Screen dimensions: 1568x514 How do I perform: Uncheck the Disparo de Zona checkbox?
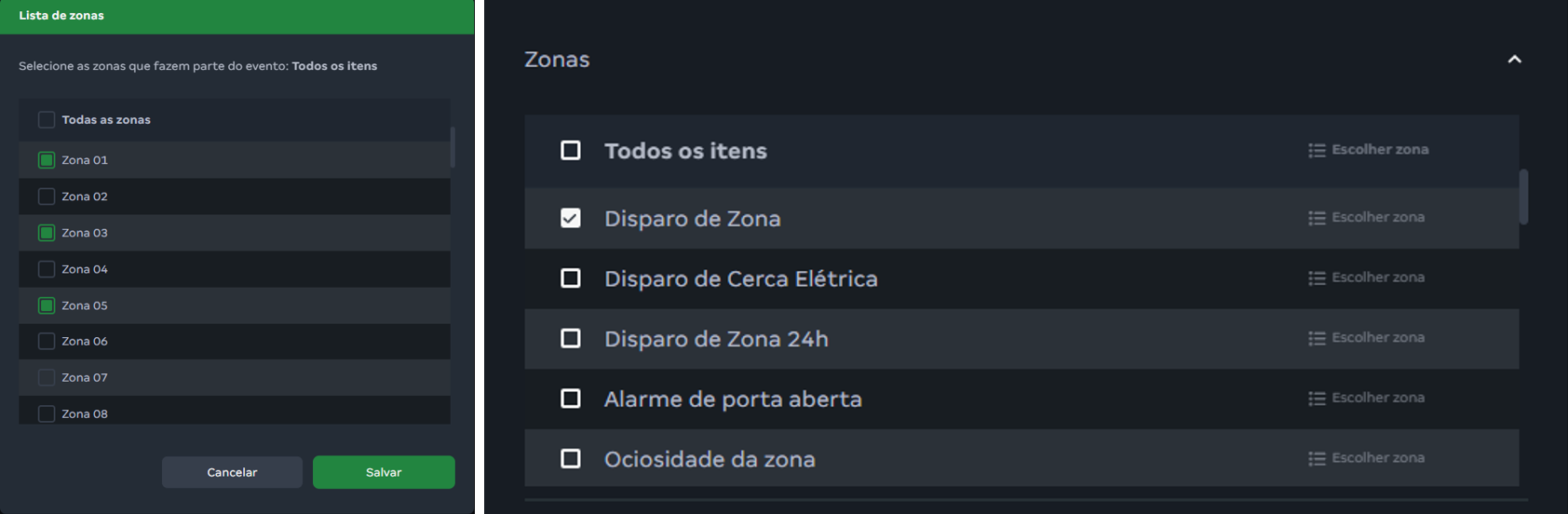point(571,218)
